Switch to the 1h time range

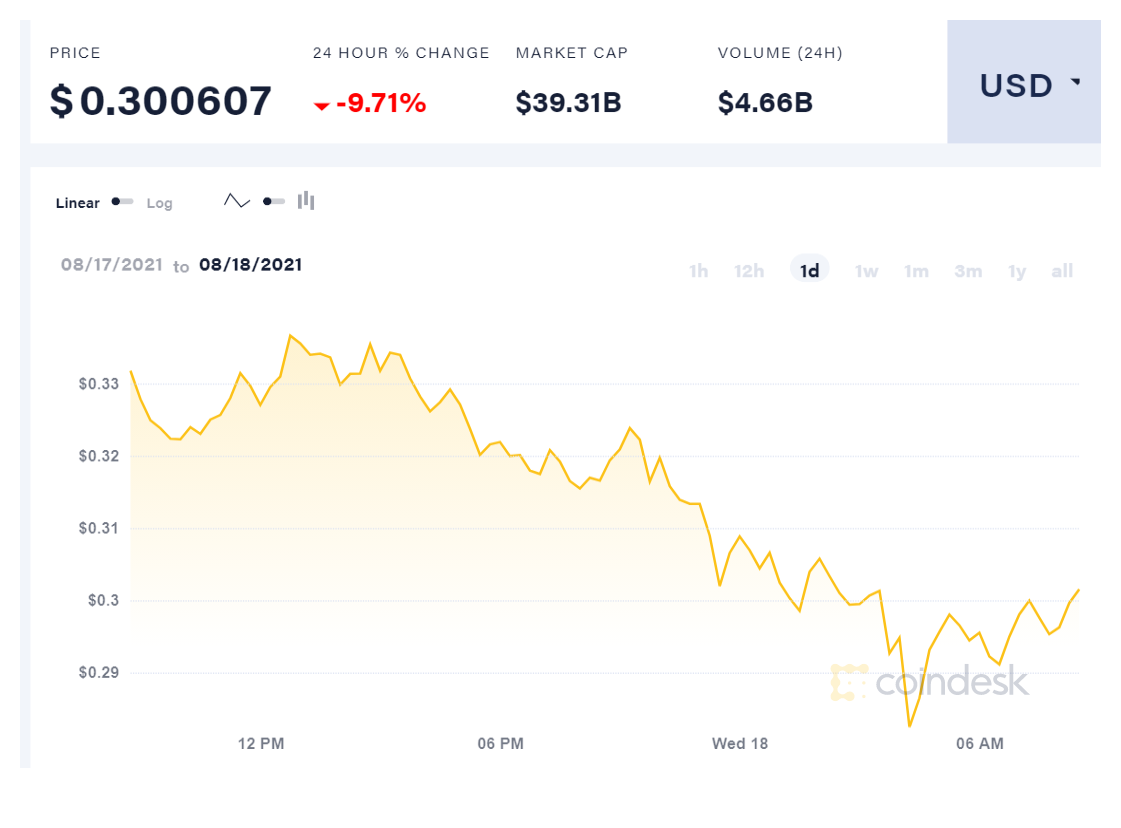tap(698, 271)
